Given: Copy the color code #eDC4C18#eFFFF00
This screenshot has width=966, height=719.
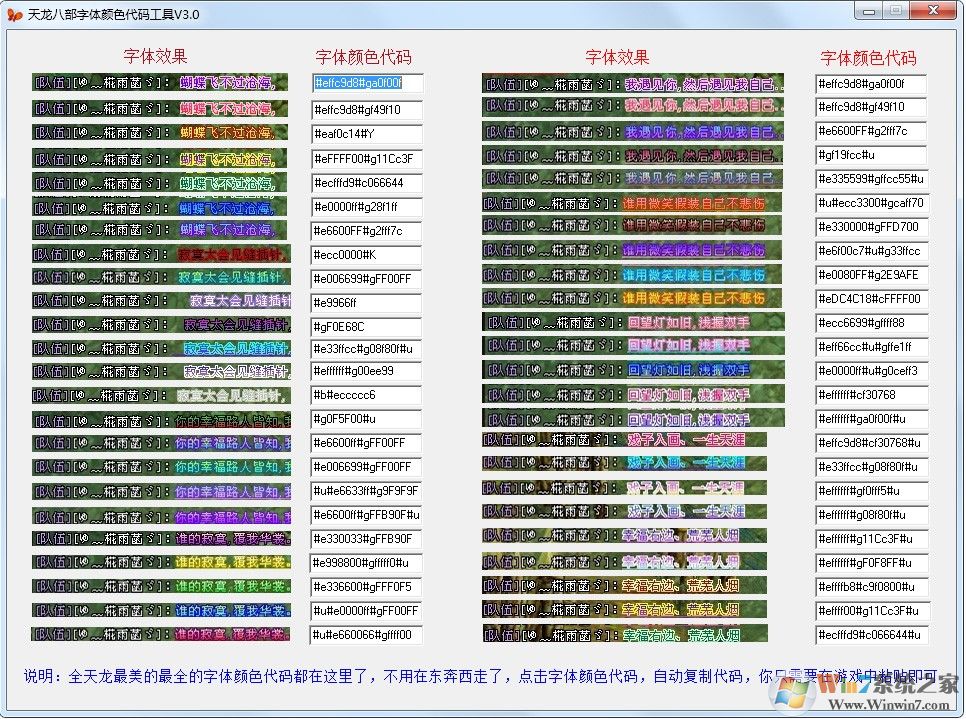Looking at the screenshot, I should tap(869, 299).
